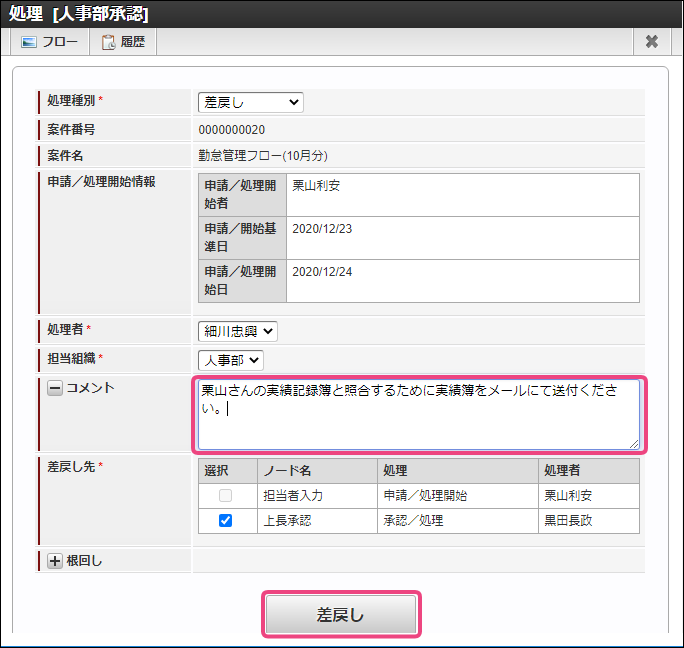Click the 上長承認 node name cell
Image resolution: width=684 pixels, height=648 pixels.
coord(317,521)
